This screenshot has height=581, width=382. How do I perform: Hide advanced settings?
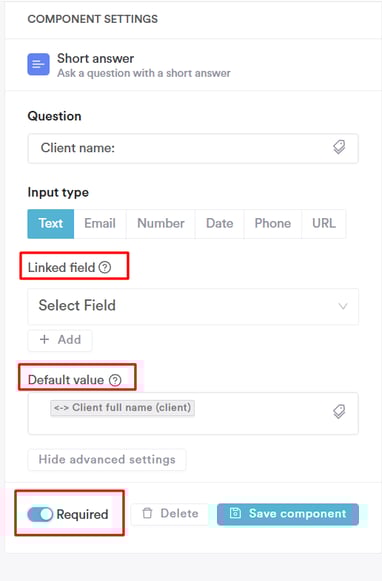pos(107,459)
